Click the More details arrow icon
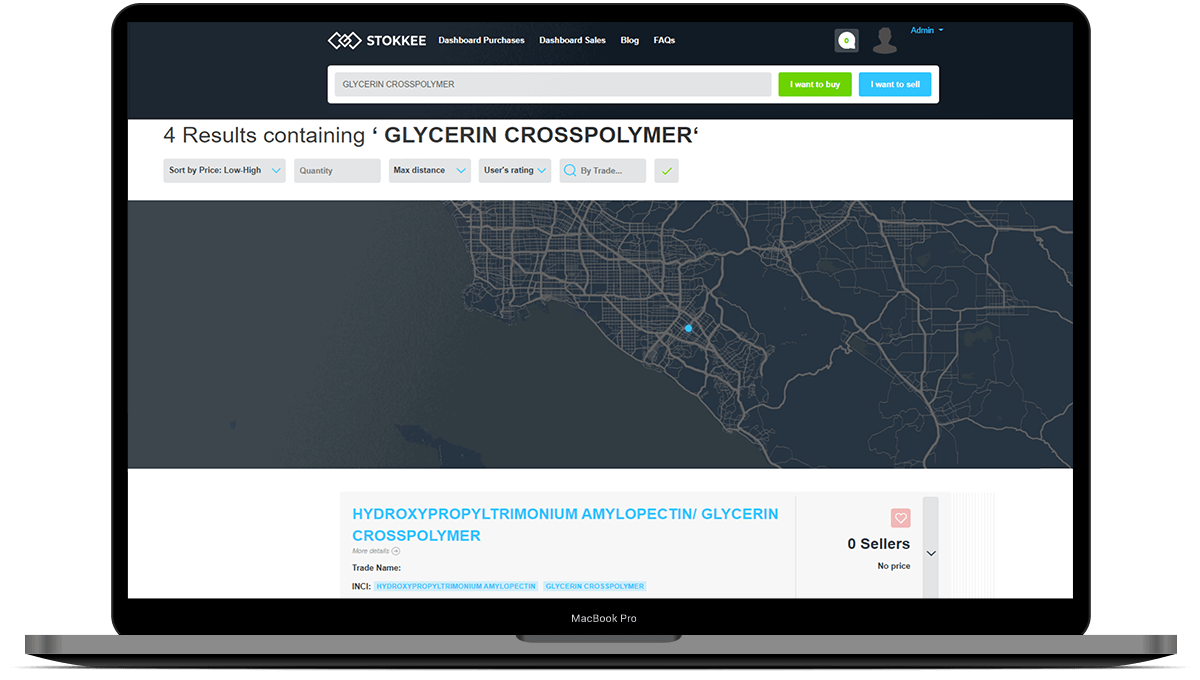 point(396,551)
